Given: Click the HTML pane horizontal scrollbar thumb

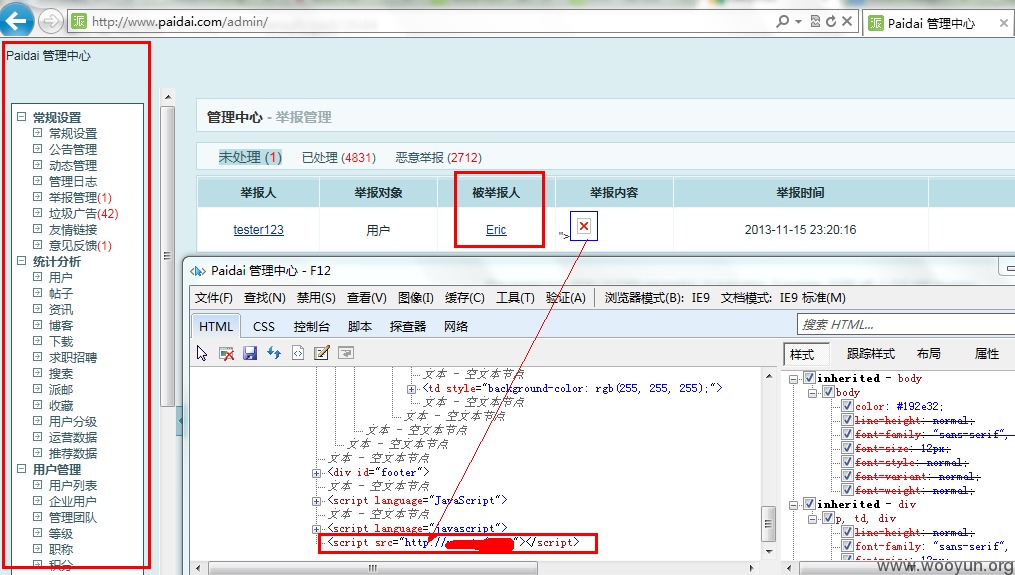Looking at the screenshot, I should [372, 569].
